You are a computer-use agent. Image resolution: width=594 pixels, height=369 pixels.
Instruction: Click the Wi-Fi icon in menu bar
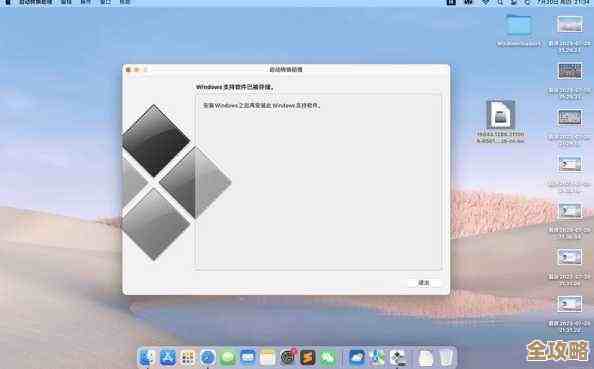click(486, 2)
